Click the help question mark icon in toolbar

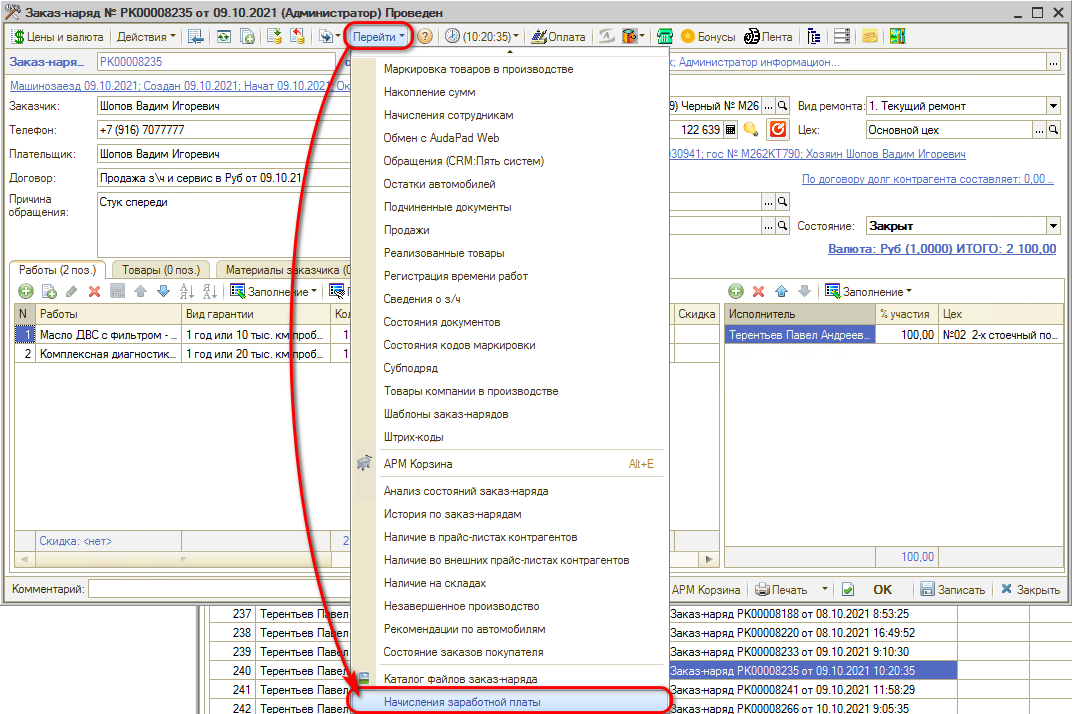pos(425,37)
